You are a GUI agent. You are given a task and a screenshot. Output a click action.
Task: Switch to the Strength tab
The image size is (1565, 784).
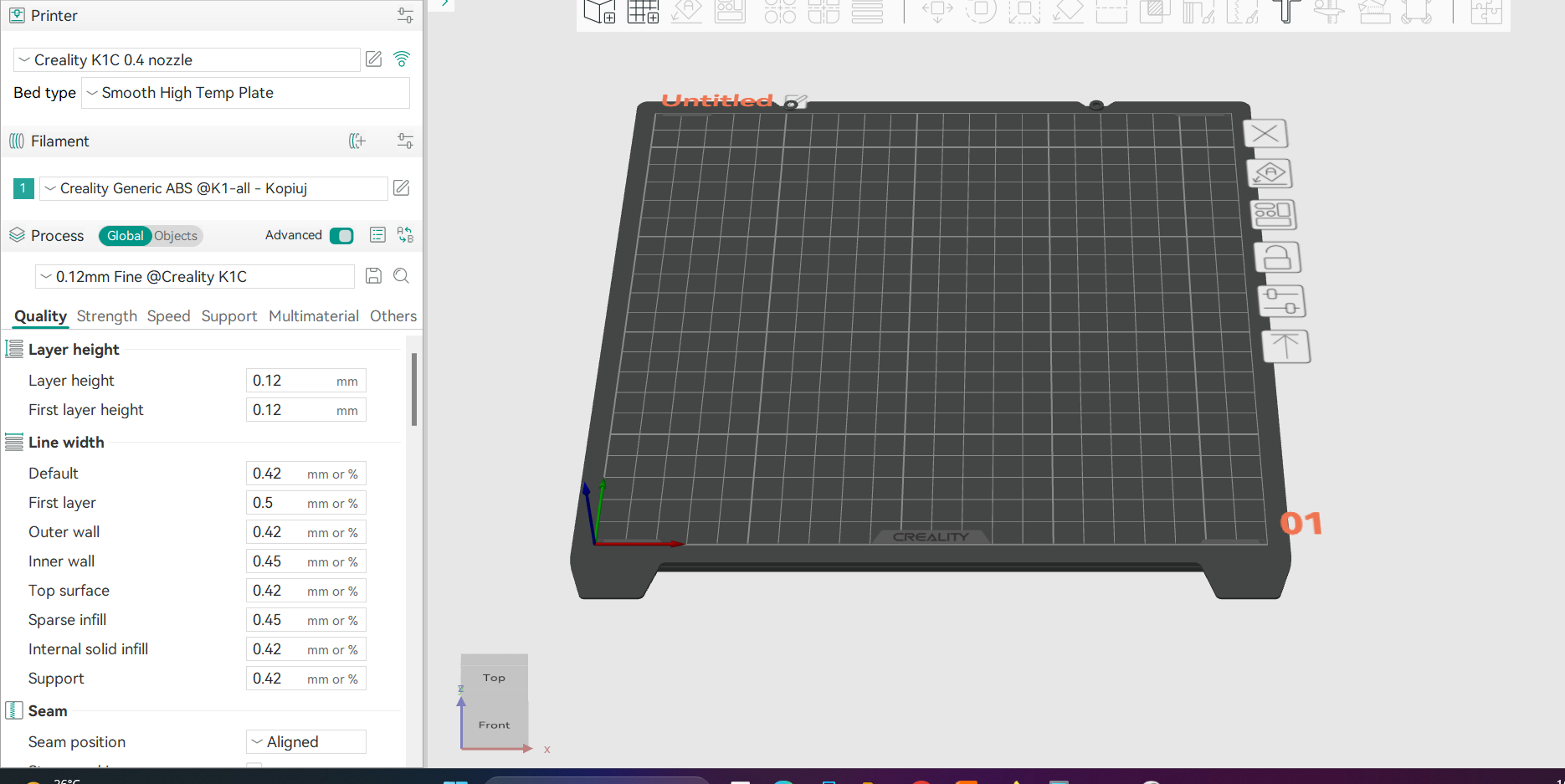(x=106, y=316)
